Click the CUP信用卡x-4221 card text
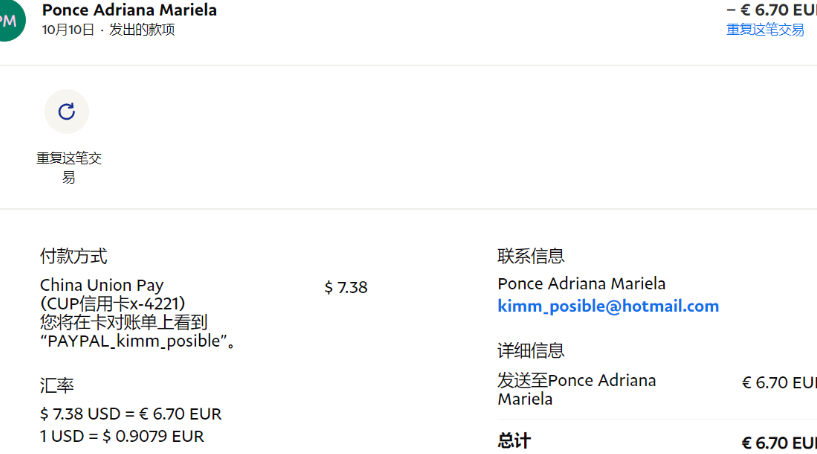Screen dimensions: 817x454 [113, 303]
